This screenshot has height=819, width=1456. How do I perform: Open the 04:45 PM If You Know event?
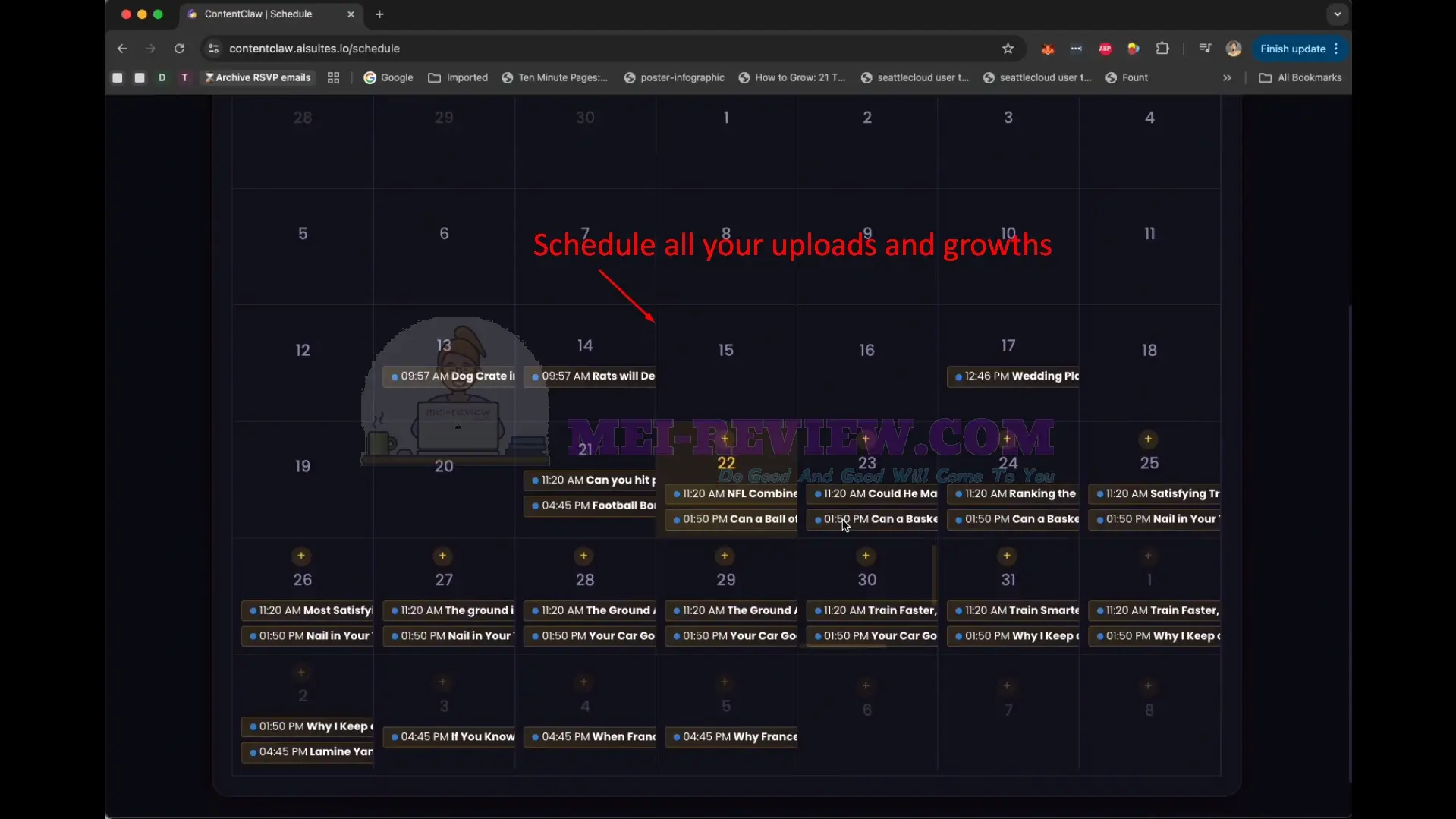[x=449, y=737]
